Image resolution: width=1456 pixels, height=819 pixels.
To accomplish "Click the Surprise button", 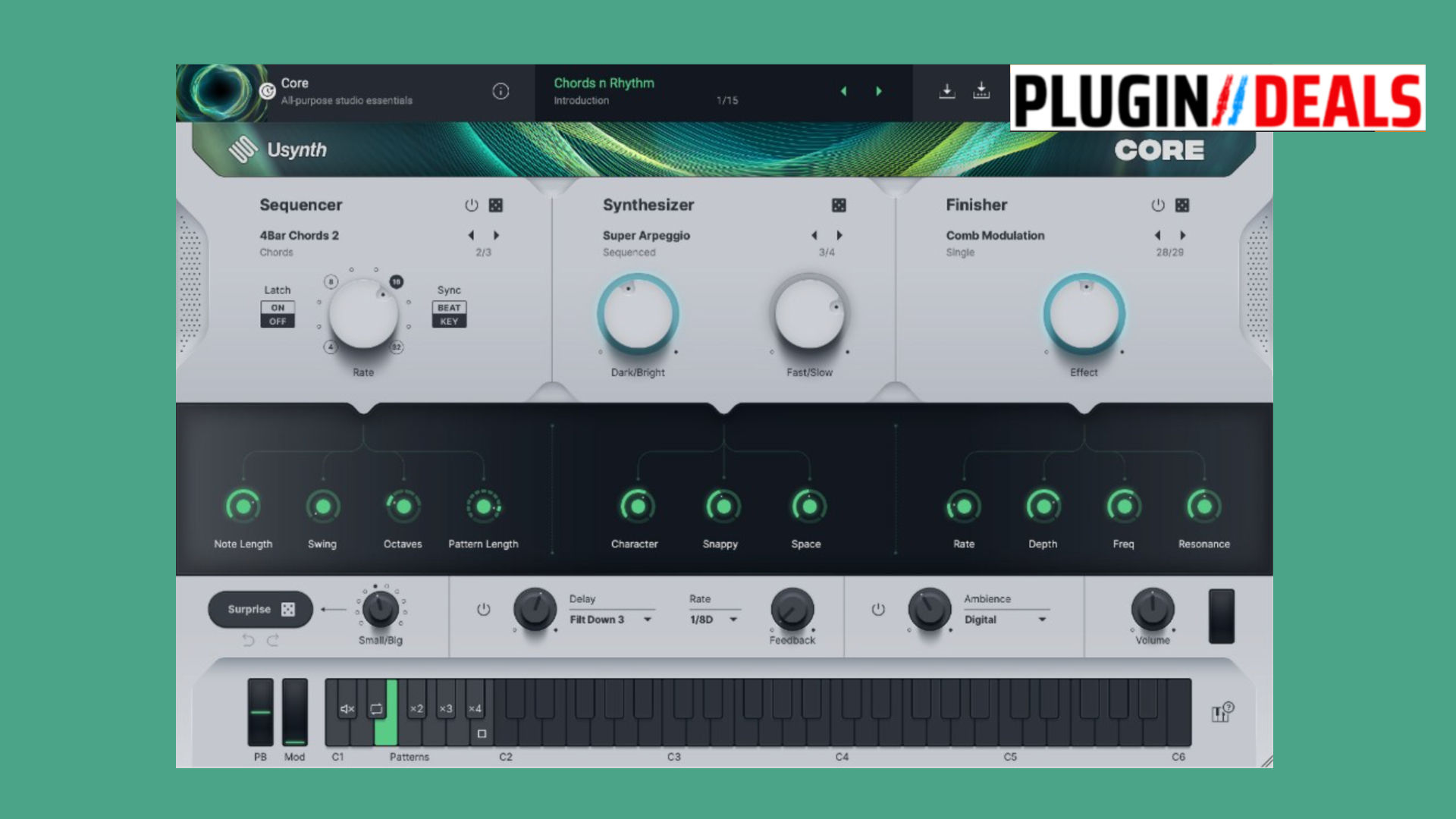I will click(x=260, y=610).
